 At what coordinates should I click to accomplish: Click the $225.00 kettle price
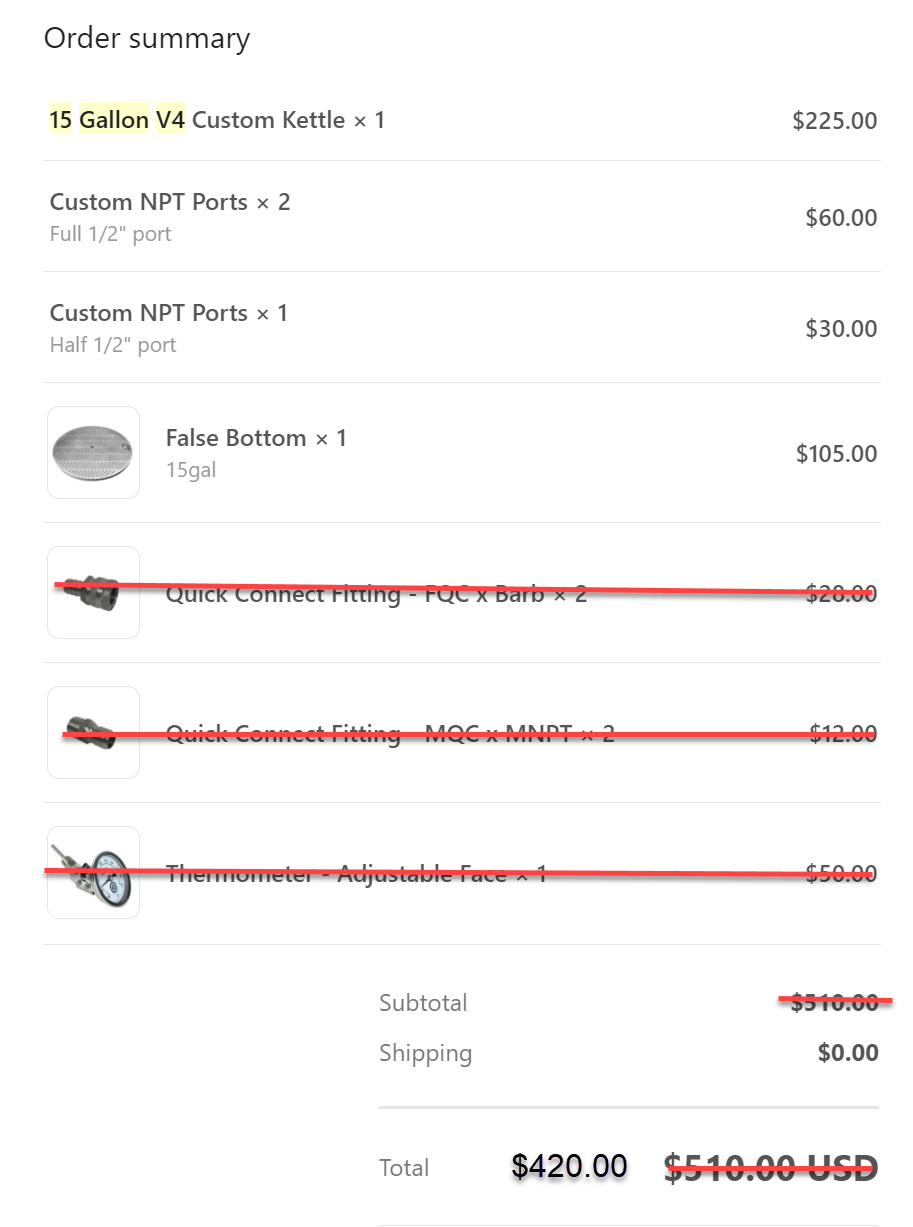834,121
